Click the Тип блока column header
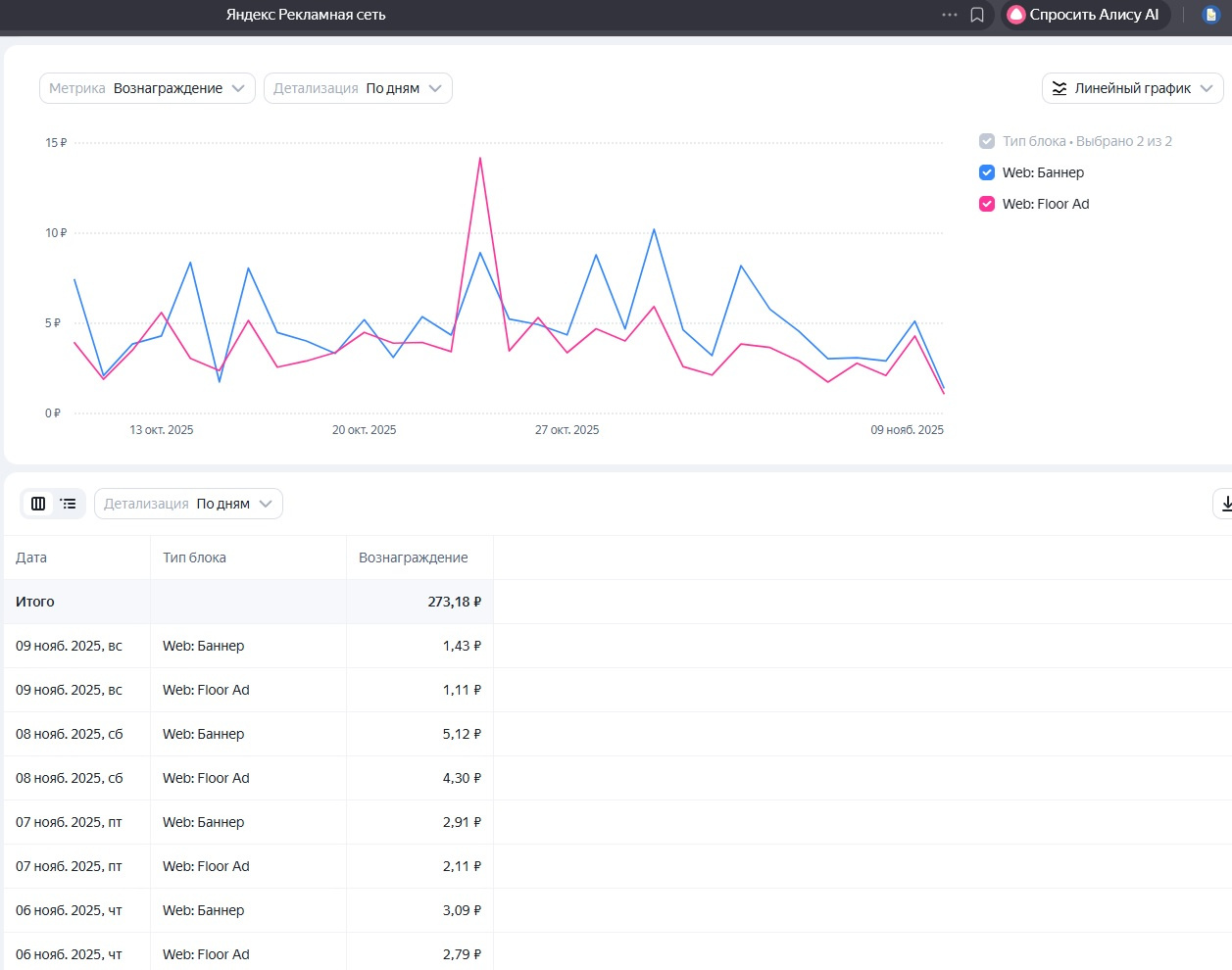 [x=194, y=558]
